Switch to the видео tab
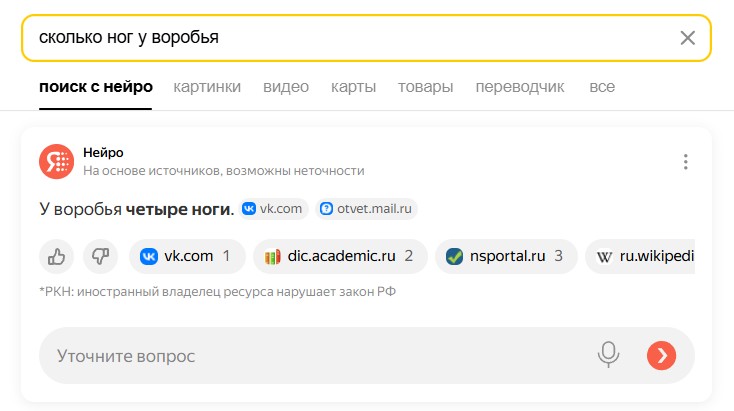Image resolution: width=734 pixels, height=411 pixels. (x=286, y=87)
